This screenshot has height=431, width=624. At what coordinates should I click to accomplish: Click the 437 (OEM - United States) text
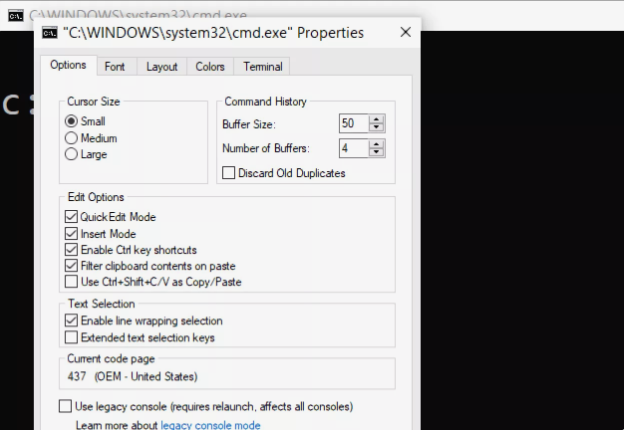coord(133,376)
